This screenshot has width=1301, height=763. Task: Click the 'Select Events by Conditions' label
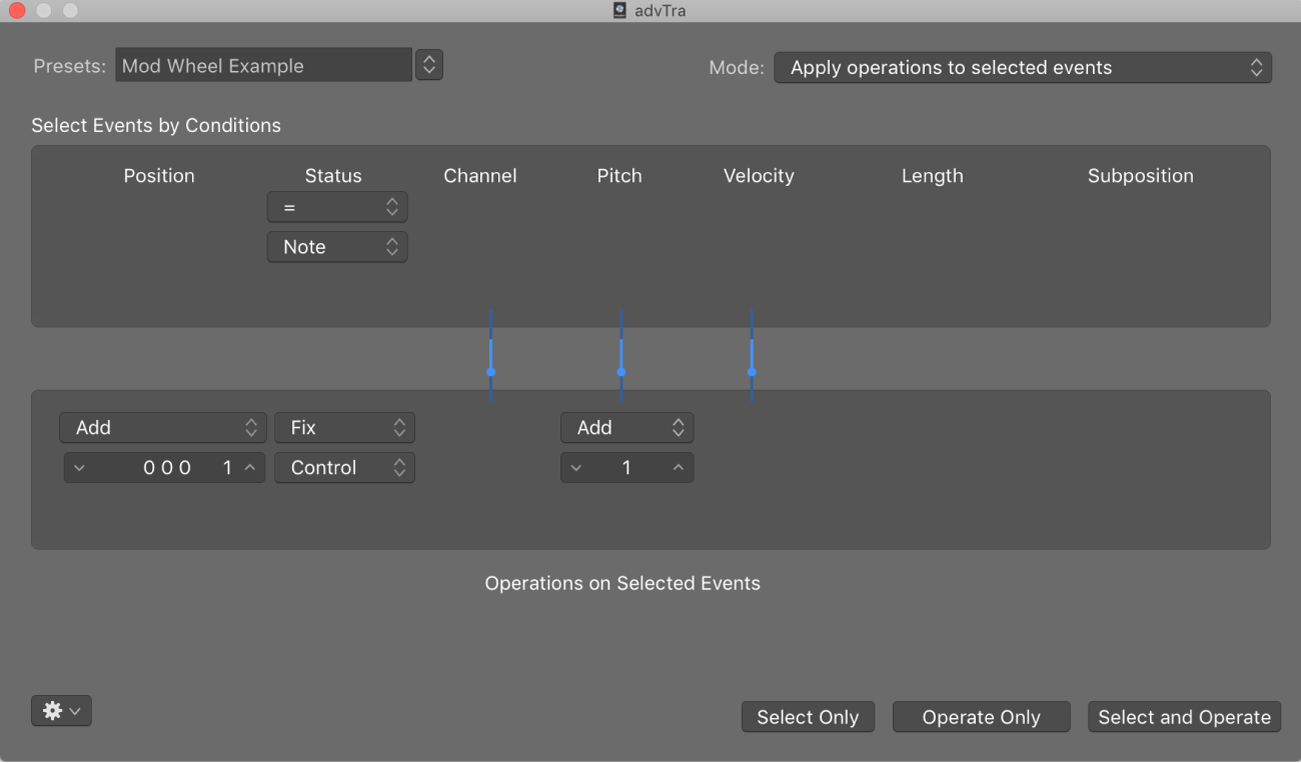pyautogui.click(x=156, y=126)
